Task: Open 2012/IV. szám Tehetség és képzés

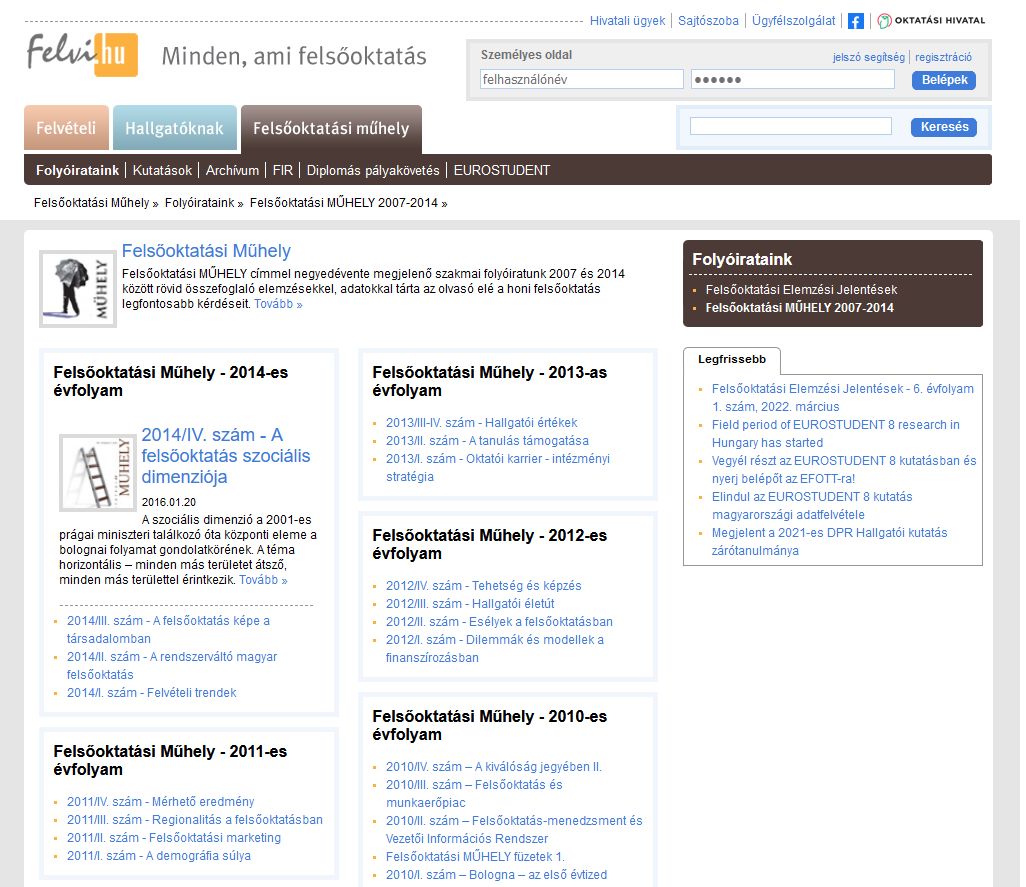Action: pos(484,585)
